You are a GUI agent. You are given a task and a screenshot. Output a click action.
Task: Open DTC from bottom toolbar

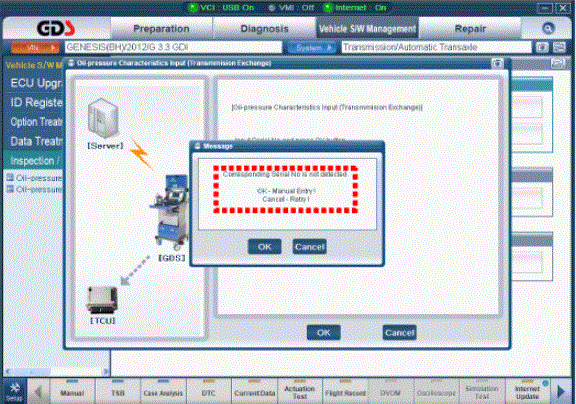pos(209,392)
